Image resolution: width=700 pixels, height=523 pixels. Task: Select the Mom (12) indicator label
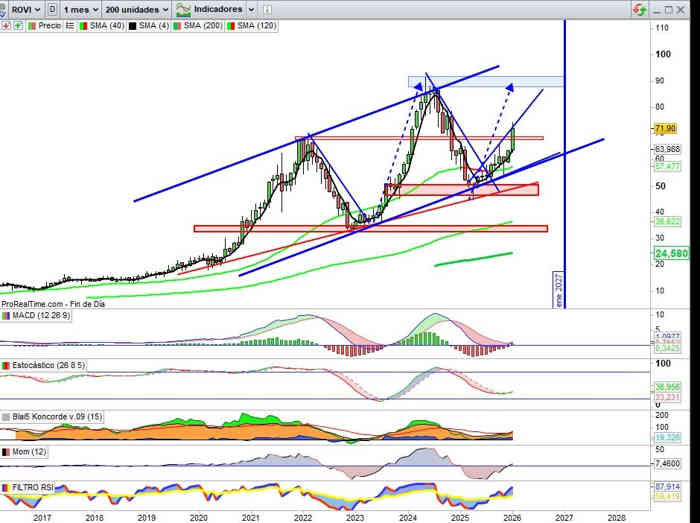coord(27,453)
